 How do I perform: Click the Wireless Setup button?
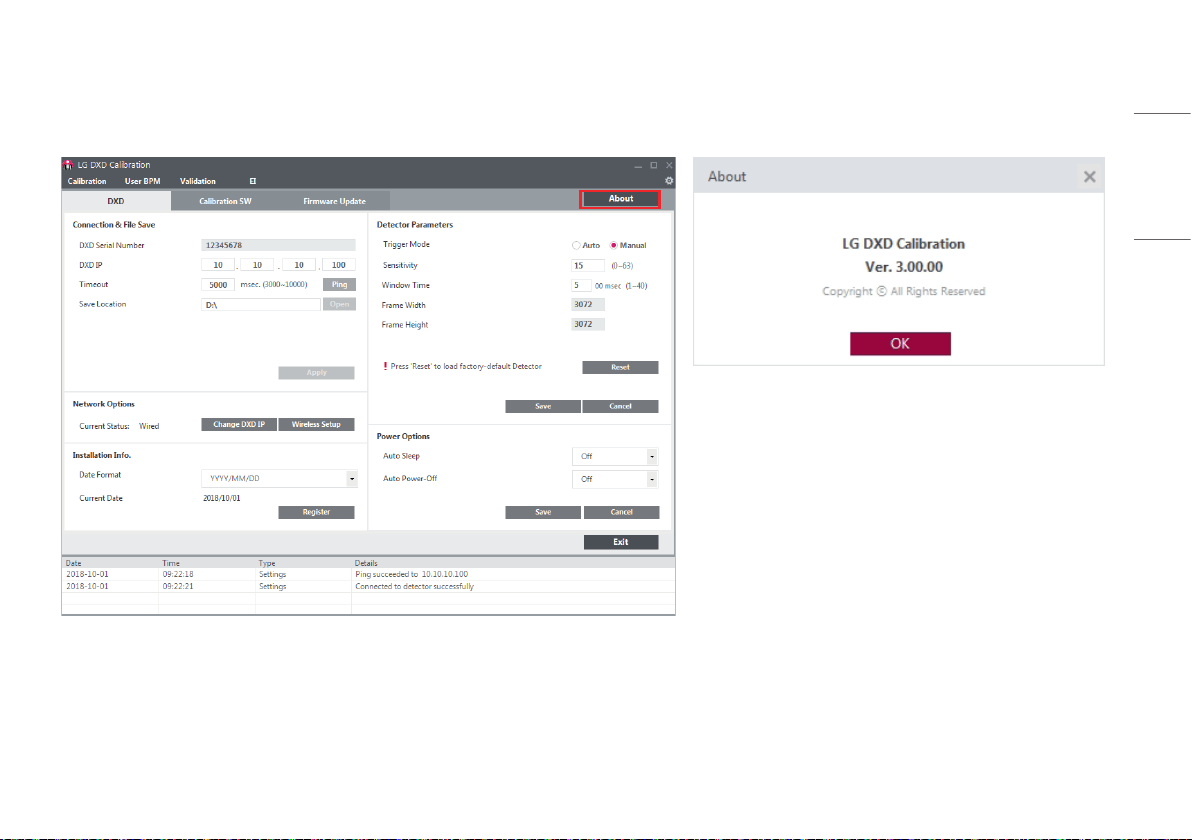coord(316,424)
